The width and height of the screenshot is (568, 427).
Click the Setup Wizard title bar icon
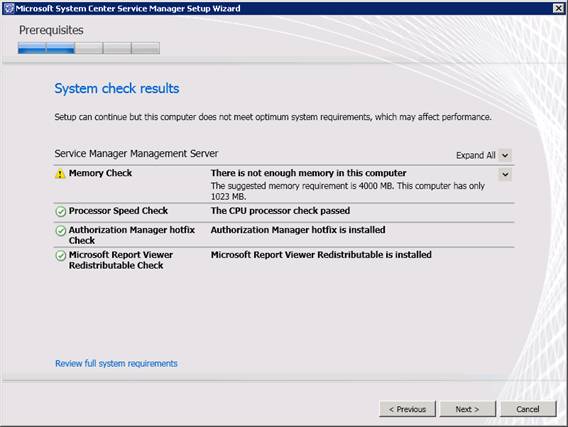coord(9,8)
